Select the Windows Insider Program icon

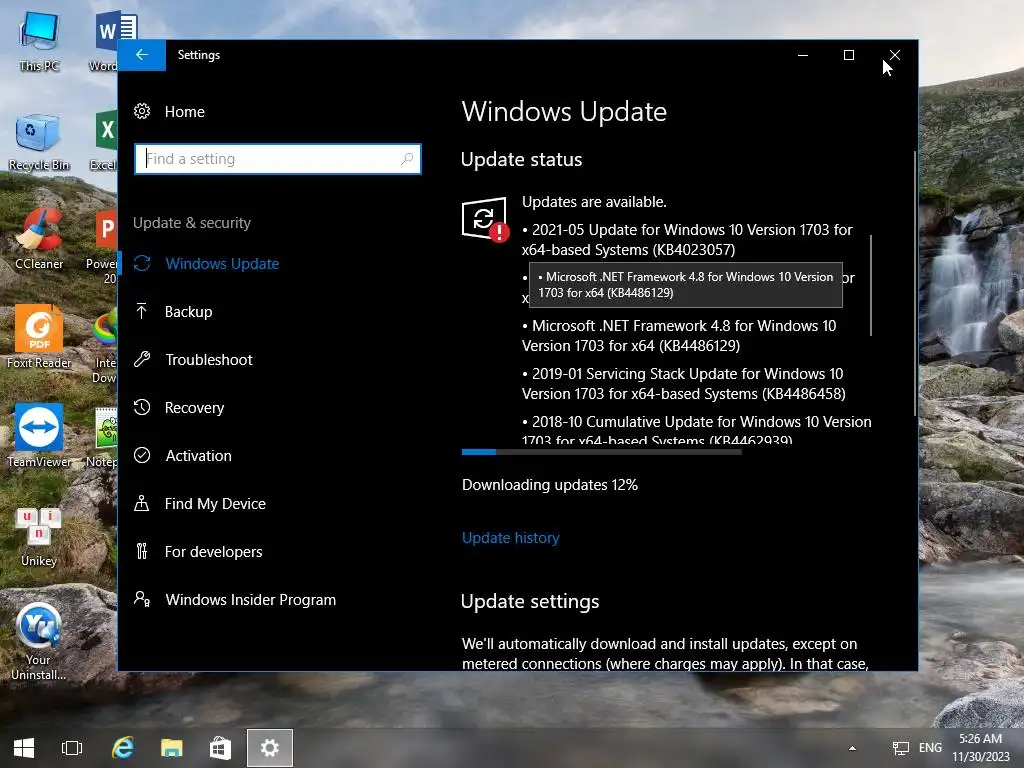(142, 599)
